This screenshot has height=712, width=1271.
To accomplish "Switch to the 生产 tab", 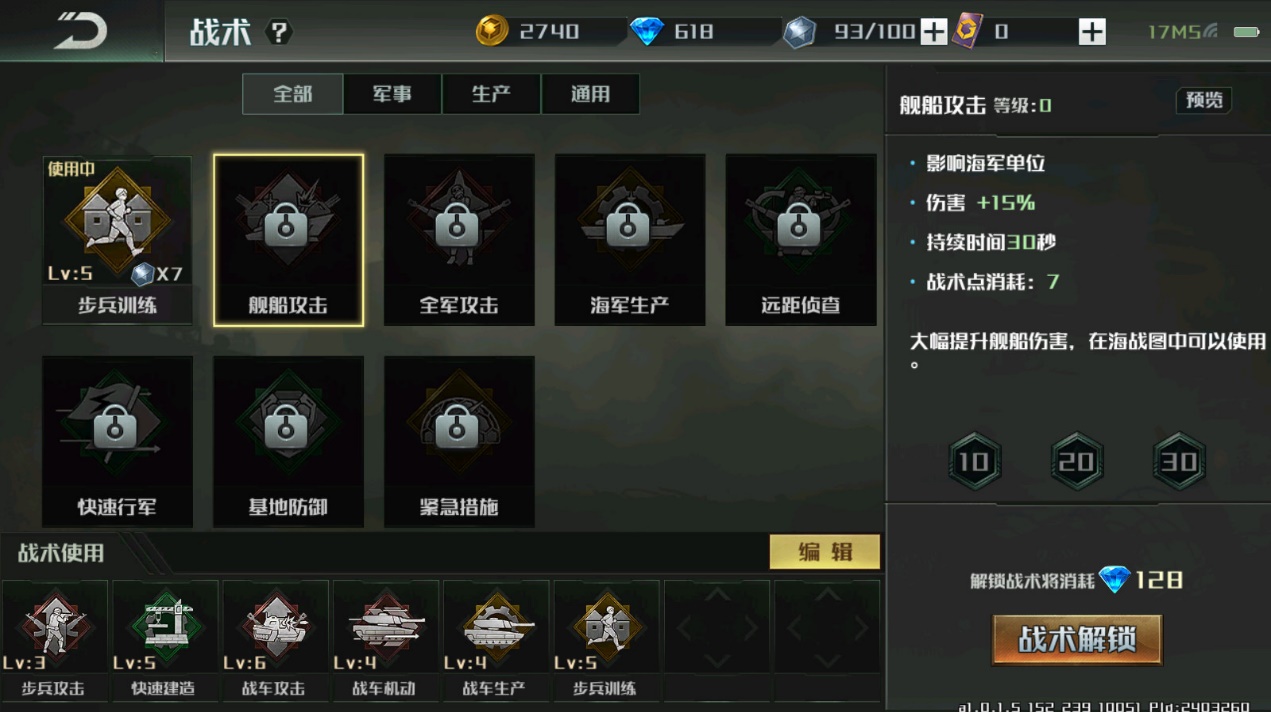I will click(x=491, y=94).
